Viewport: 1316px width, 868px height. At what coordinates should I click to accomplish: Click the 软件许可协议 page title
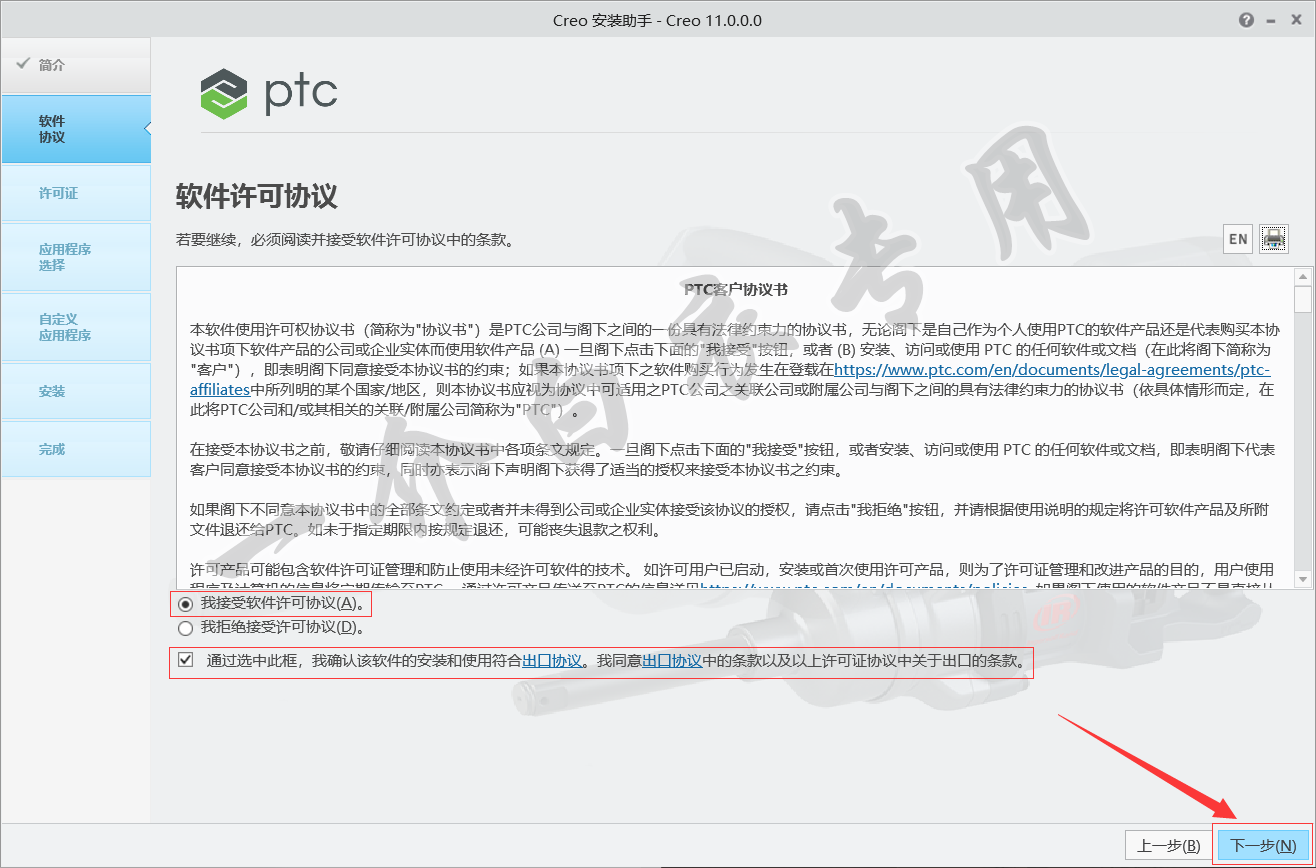pos(257,195)
